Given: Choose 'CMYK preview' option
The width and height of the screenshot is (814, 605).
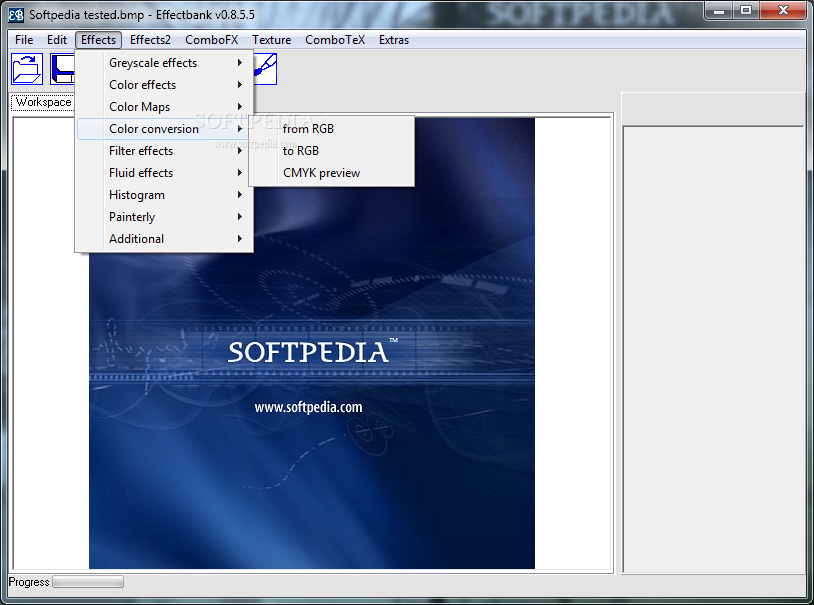Looking at the screenshot, I should coord(332,173).
